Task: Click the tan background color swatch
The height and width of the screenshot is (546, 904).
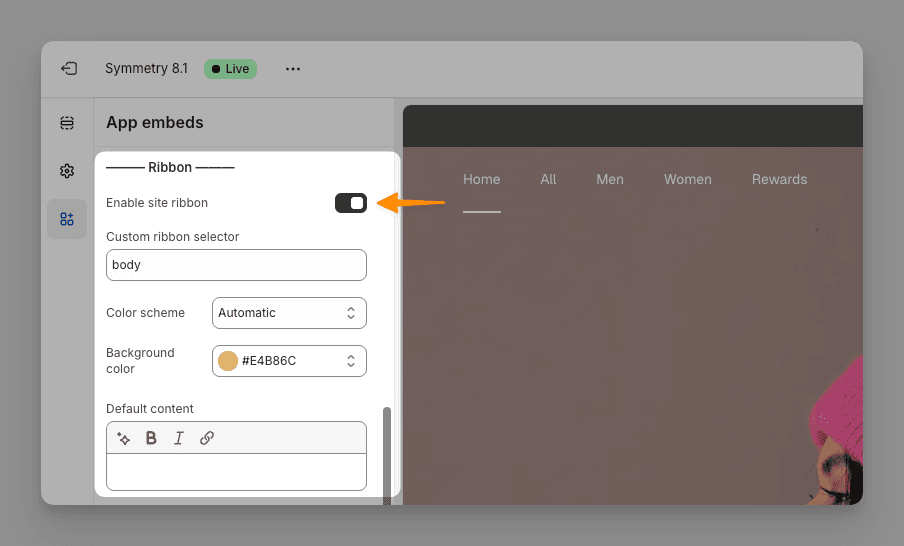Action: coord(228,361)
